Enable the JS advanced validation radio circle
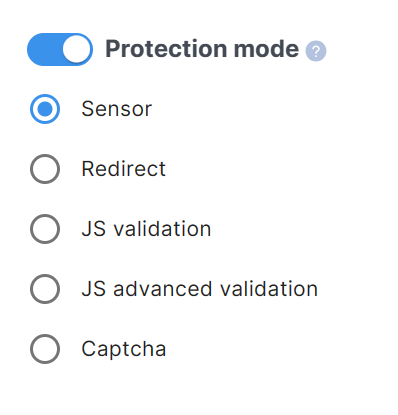The image size is (398, 415). (45, 289)
